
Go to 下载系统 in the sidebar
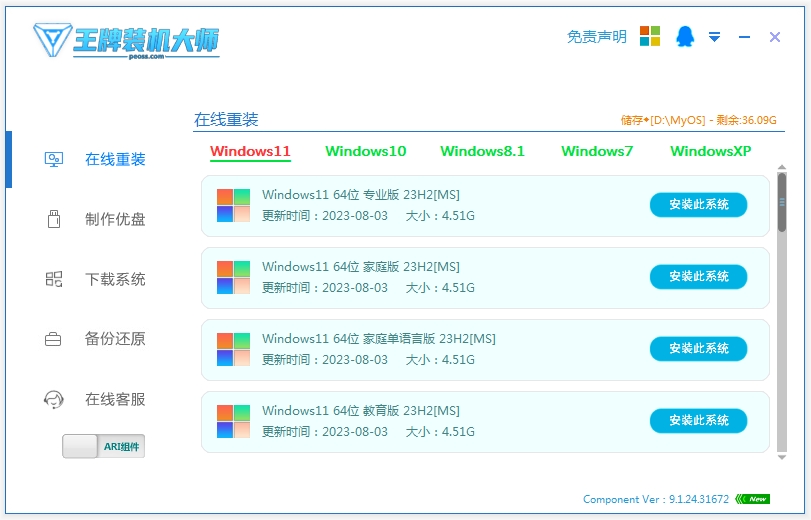pos(115,279)
